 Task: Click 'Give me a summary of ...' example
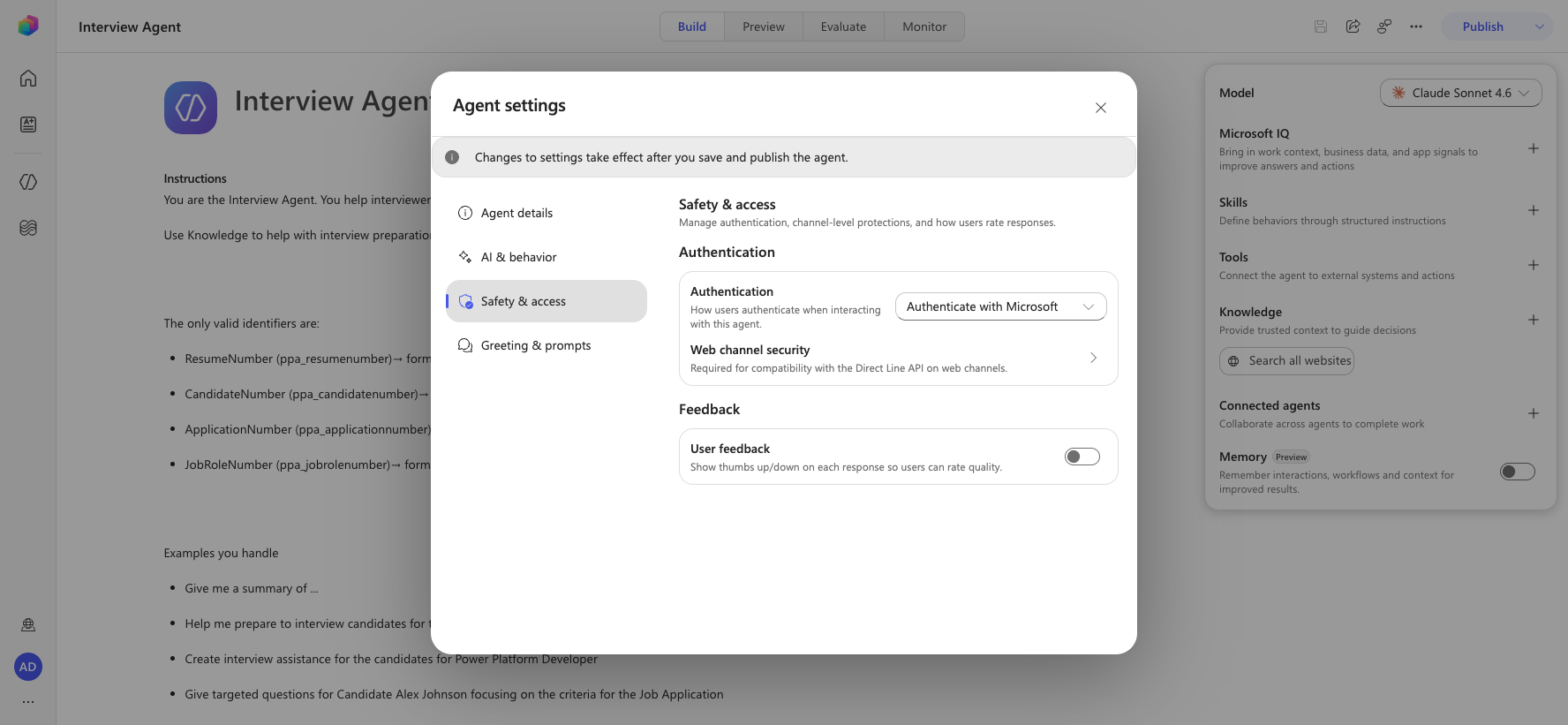click(x=252, y=588)
